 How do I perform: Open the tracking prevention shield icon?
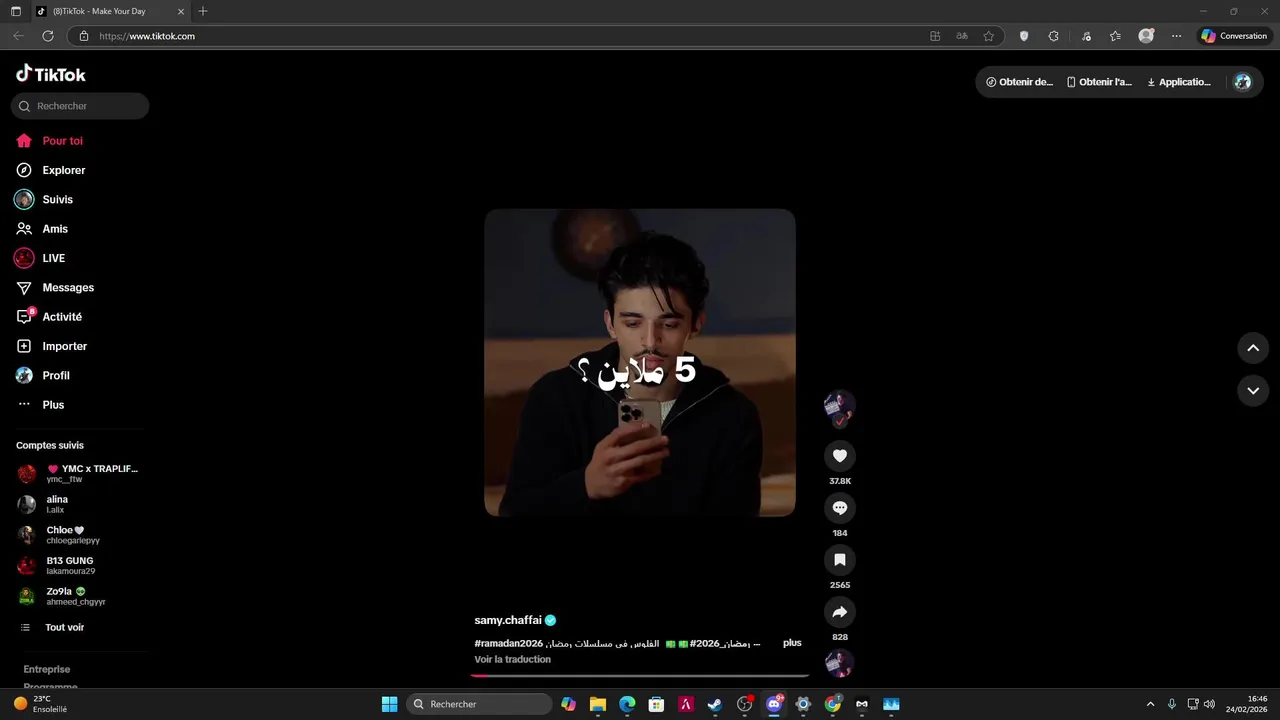click(x=1024, y=36)
